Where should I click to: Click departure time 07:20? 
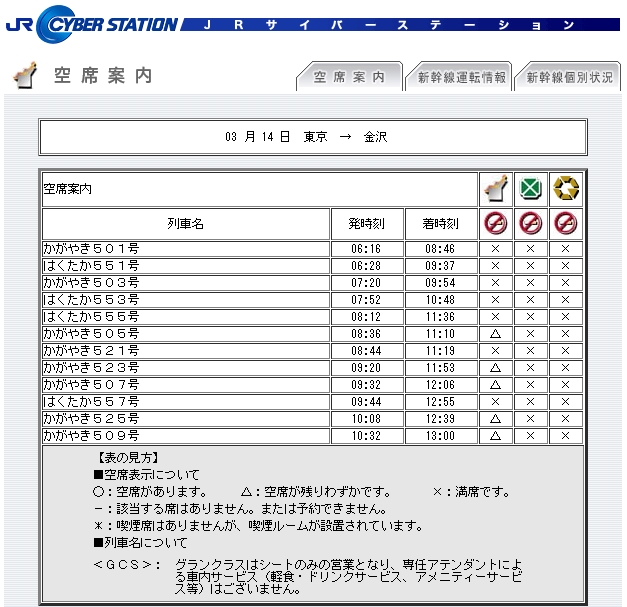click(x=366, y=283)
